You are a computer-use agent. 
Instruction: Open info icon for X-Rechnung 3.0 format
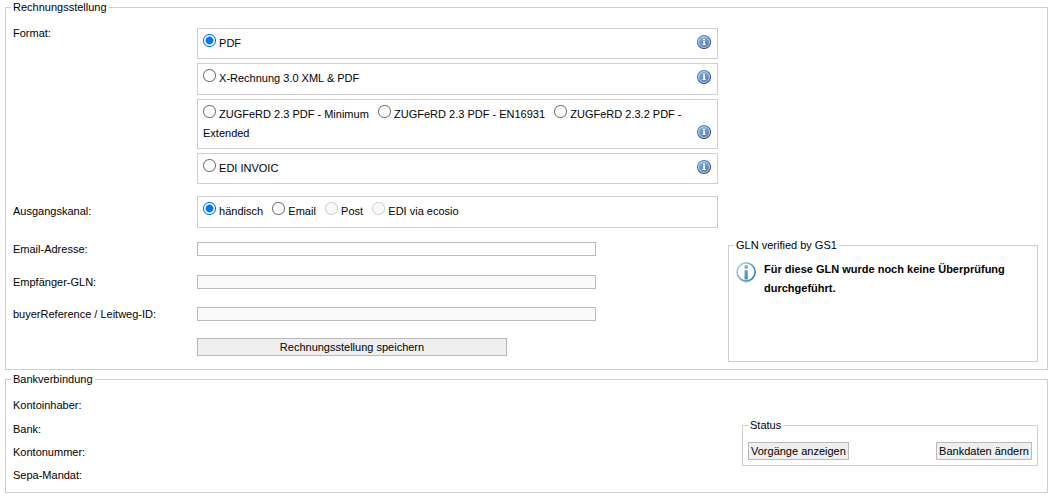tap(703, 77)
